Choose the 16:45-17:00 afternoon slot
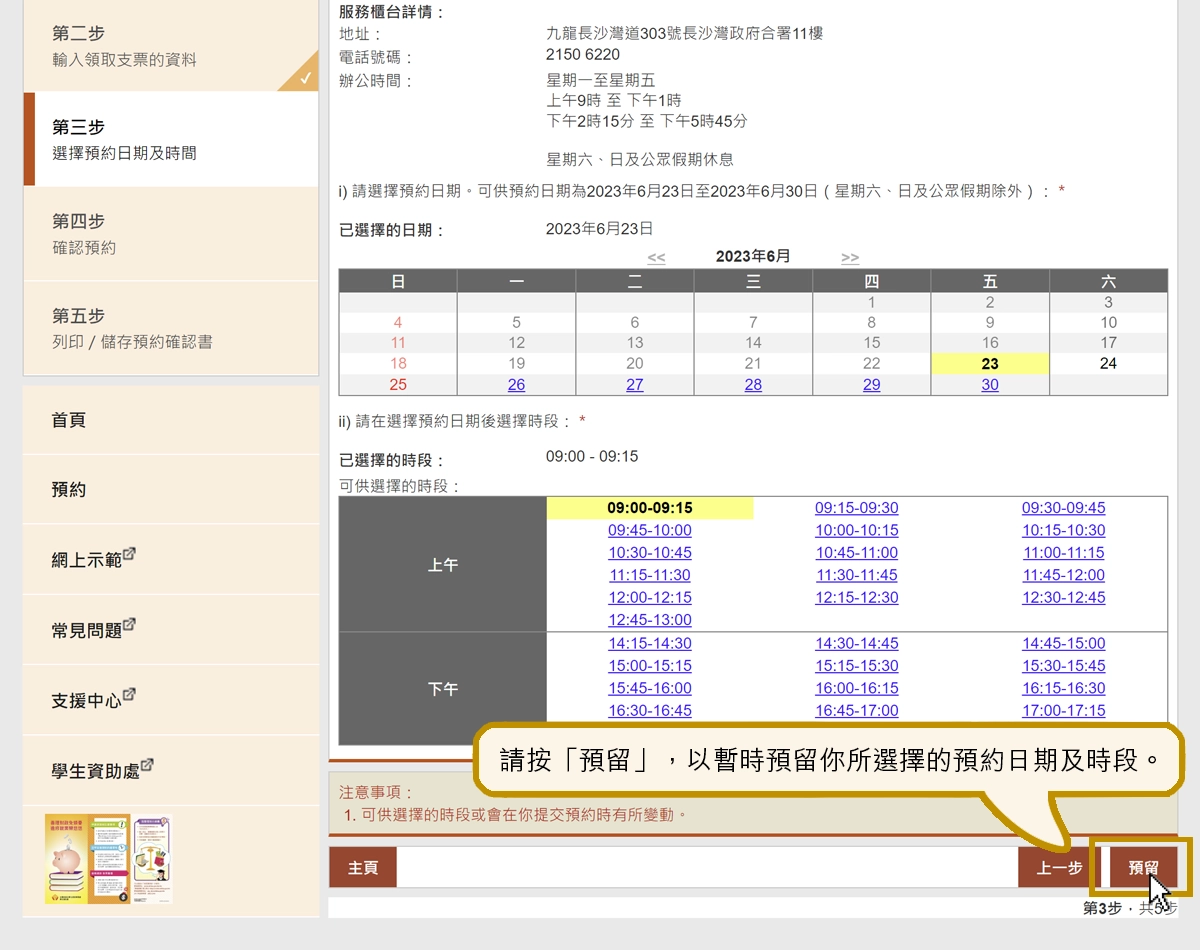1200x950 pixels. click(856, 710)
